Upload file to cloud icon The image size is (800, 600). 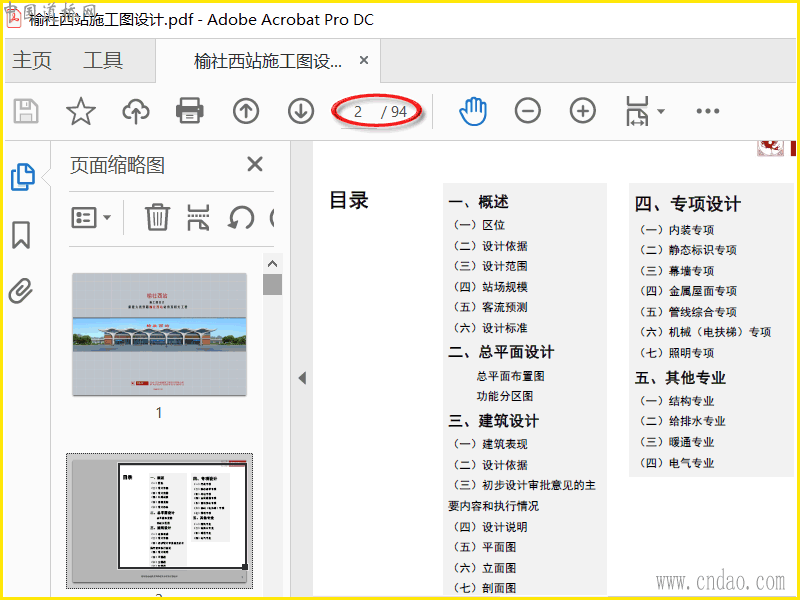(135, 111)
